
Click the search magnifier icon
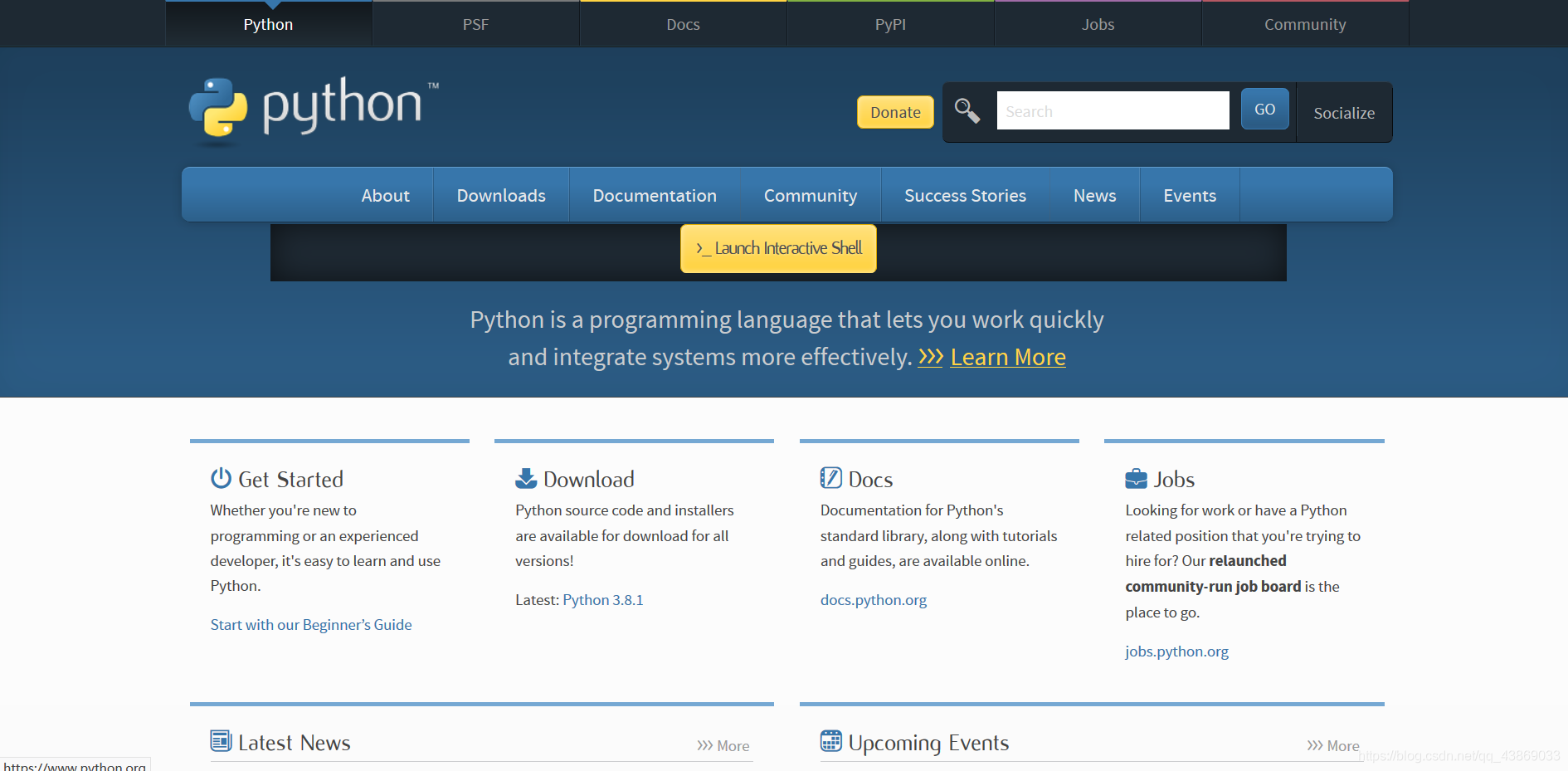(x=967, y=110)
